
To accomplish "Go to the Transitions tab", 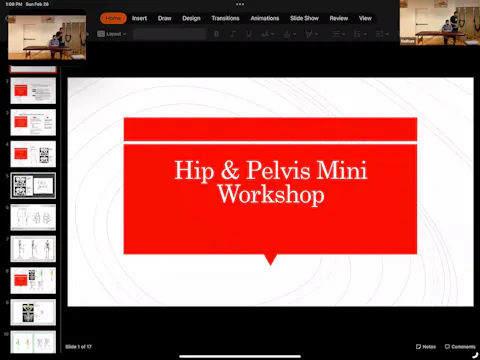I will (x=225, y=18).
